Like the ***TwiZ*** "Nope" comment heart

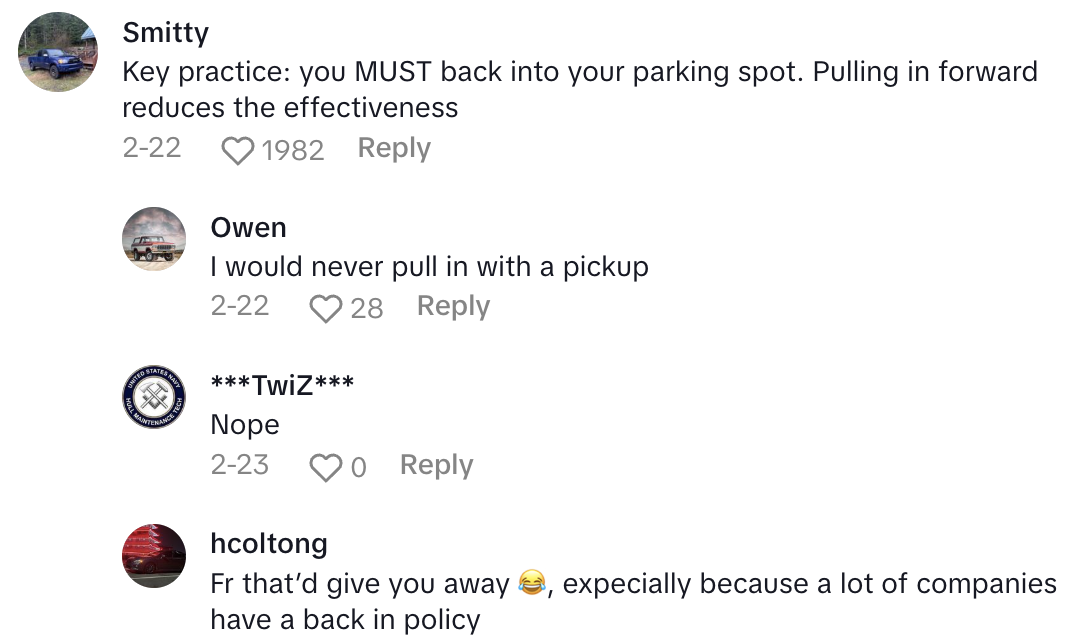coord(325,467)
